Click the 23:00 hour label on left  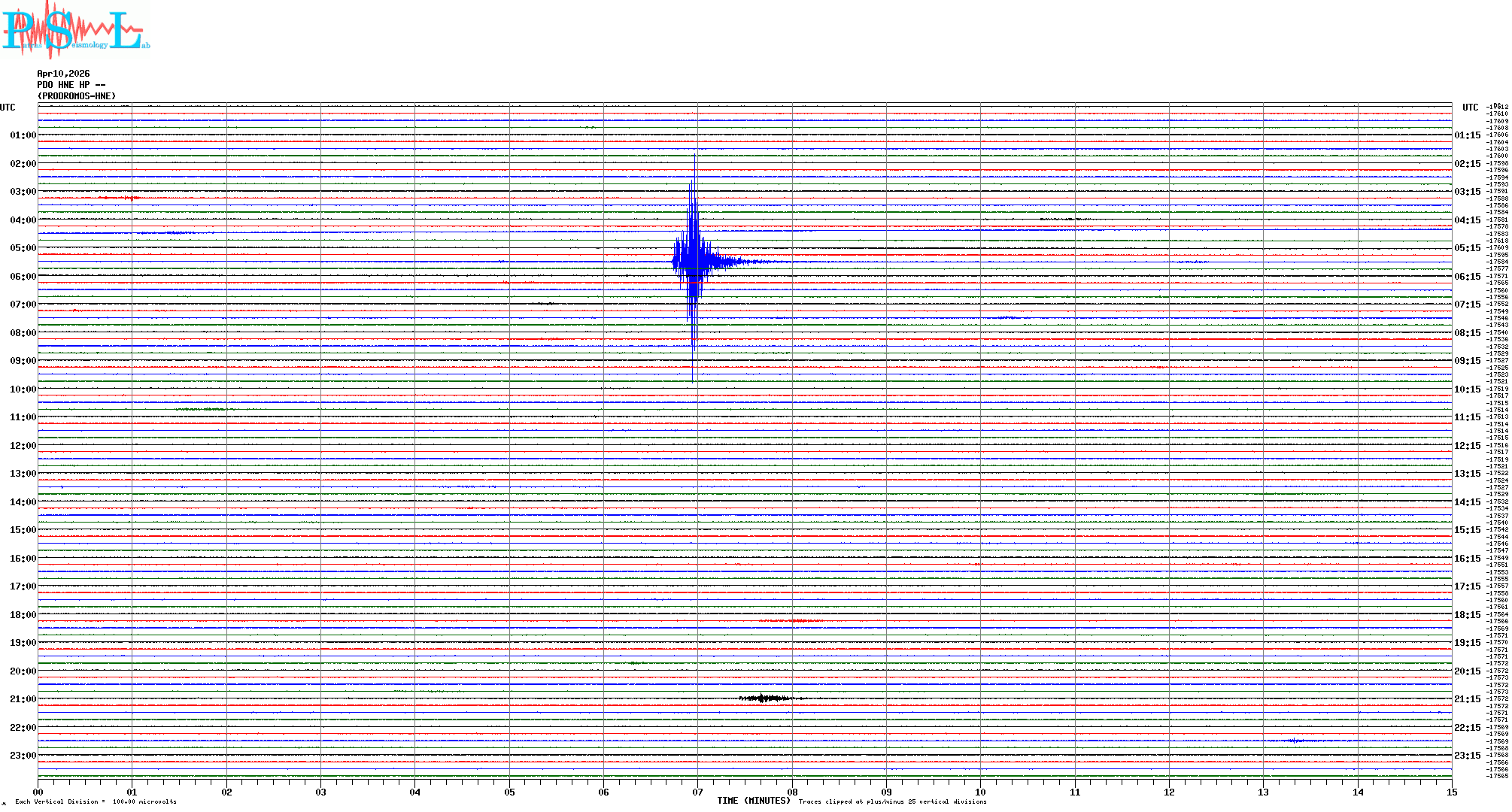coord(23,756)
